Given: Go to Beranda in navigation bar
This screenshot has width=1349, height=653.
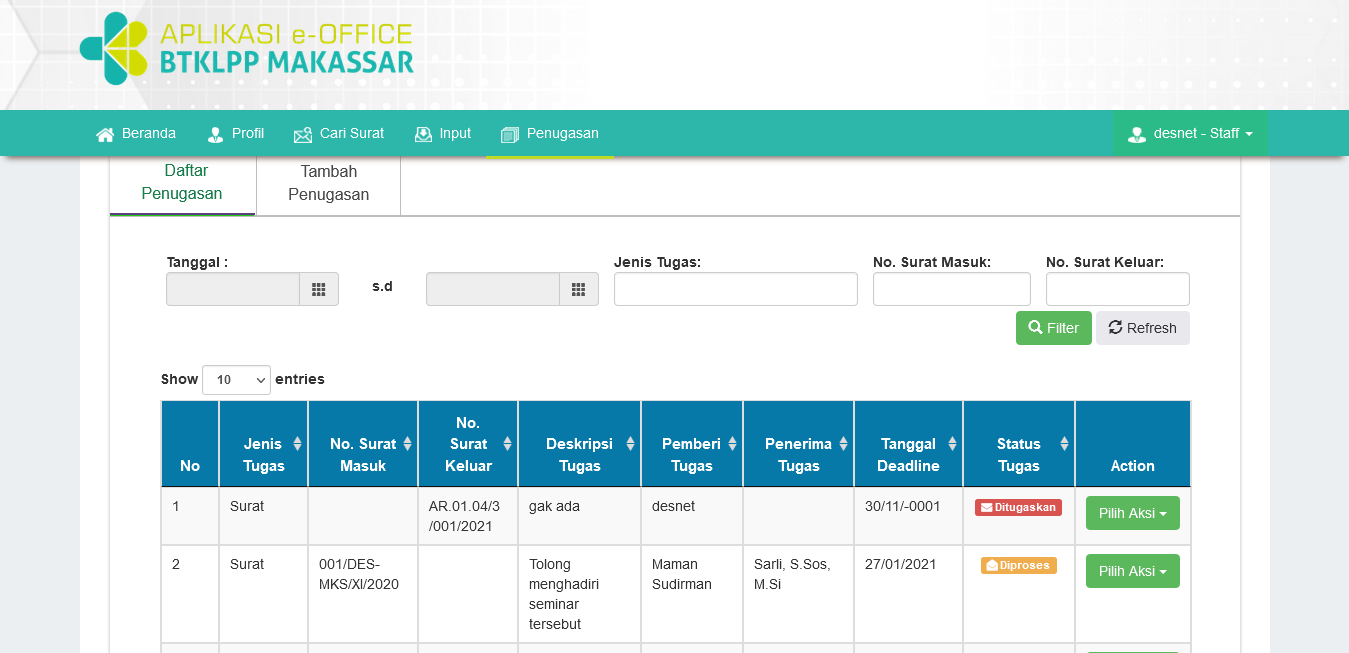Looking at the screenshot, I should point(136,134).
